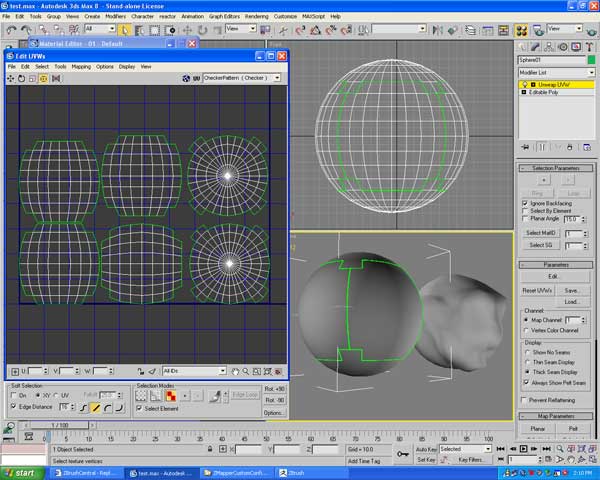Open the Display menu in Edit UVWs window

pyautogui.click(x=127, y=67)
